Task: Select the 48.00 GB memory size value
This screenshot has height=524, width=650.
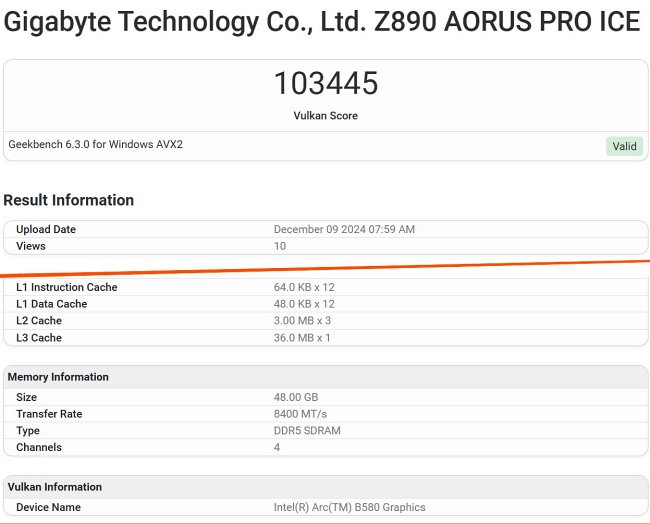Action: 296,397
